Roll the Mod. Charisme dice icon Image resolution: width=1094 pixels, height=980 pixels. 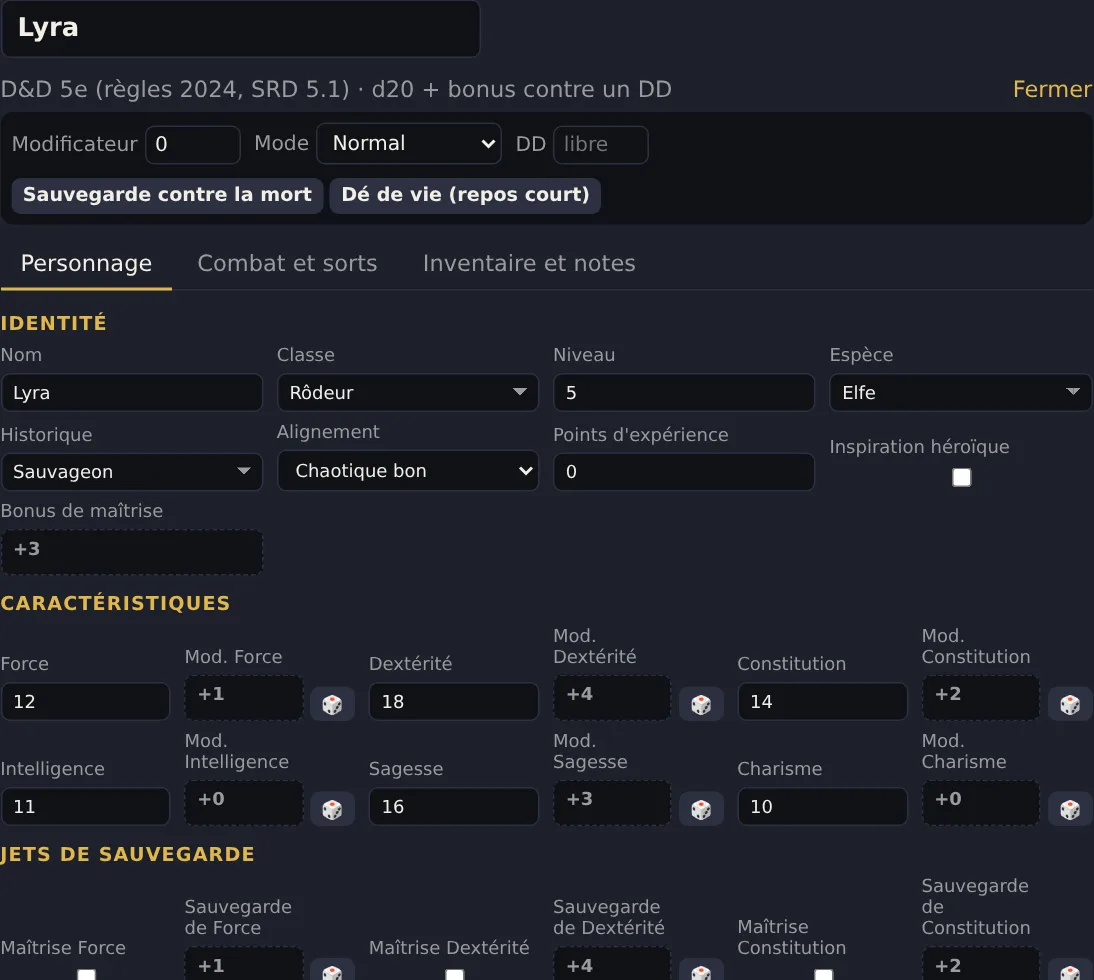coord(1070,809)
